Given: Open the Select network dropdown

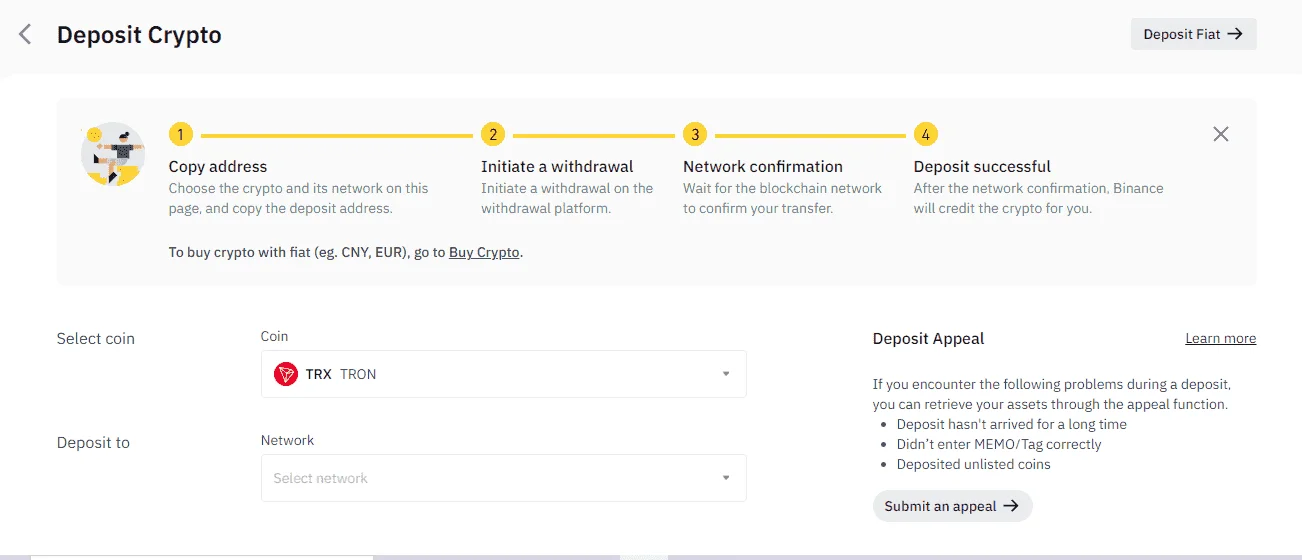Looking at the screenshot, I should (x=503, y=478).
